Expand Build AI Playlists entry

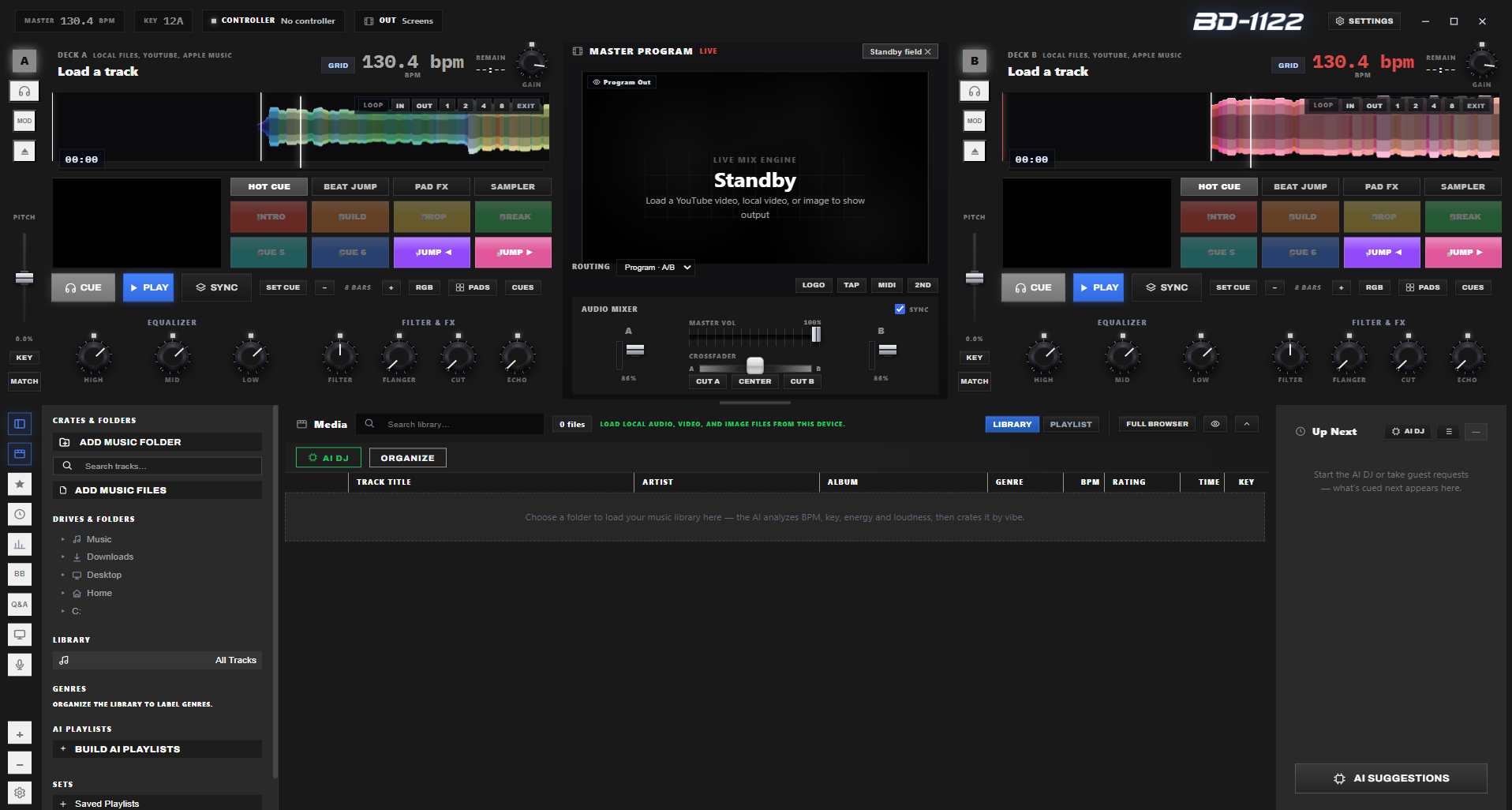157,749
